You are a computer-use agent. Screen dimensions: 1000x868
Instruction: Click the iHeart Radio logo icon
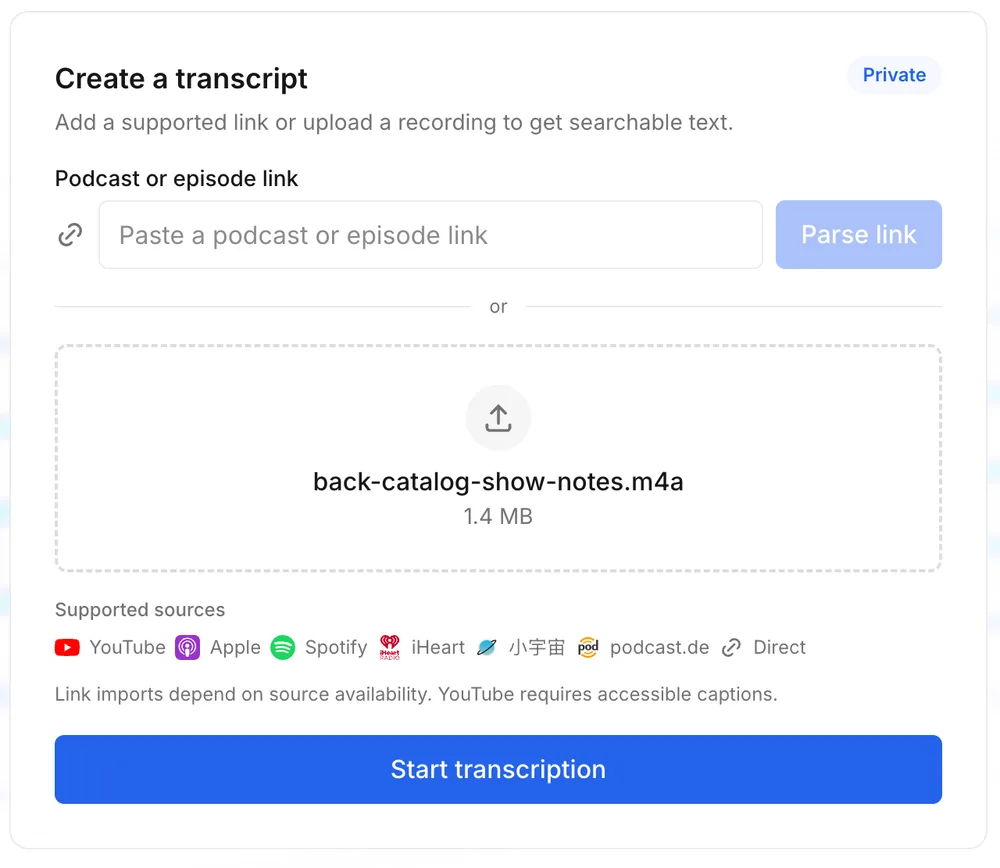click(x=390, y=647)
